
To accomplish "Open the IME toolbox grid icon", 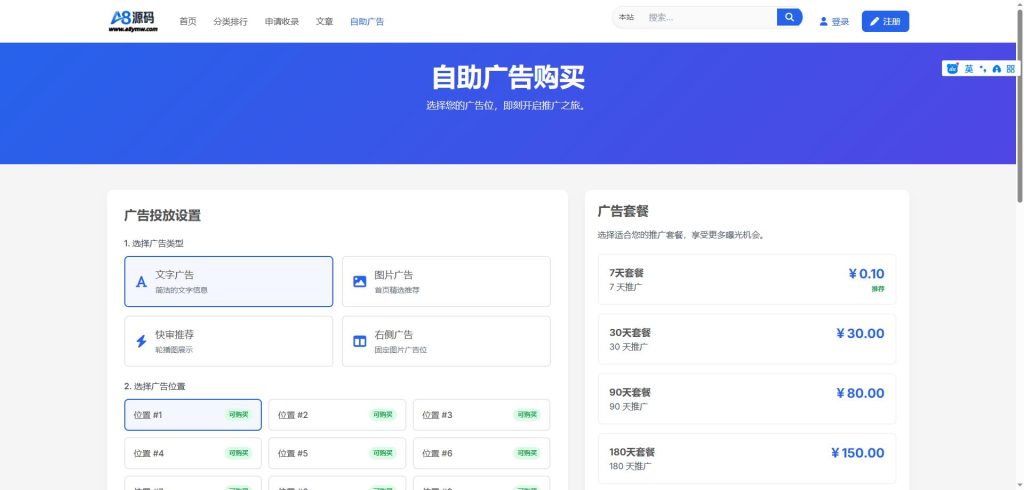I will (x=1011, y=69).
